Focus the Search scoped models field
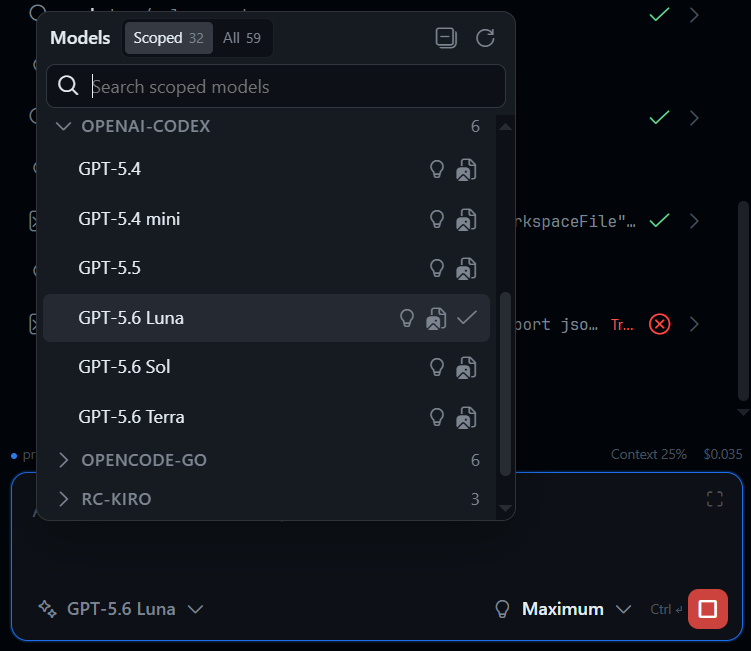 (276, 86)
